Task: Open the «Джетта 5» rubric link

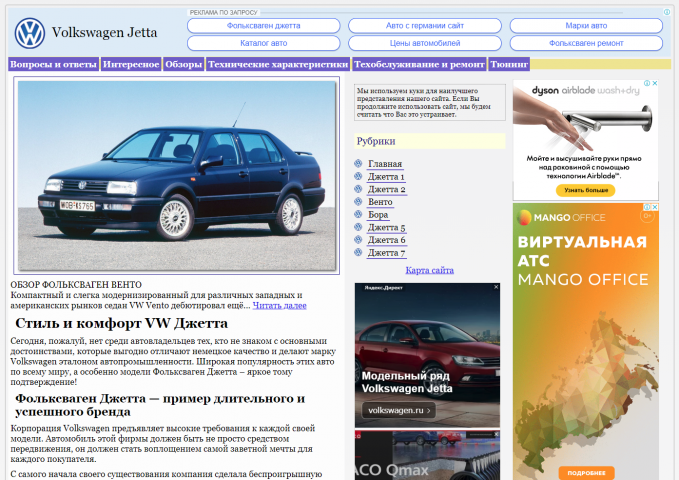Action: point(386,227)
